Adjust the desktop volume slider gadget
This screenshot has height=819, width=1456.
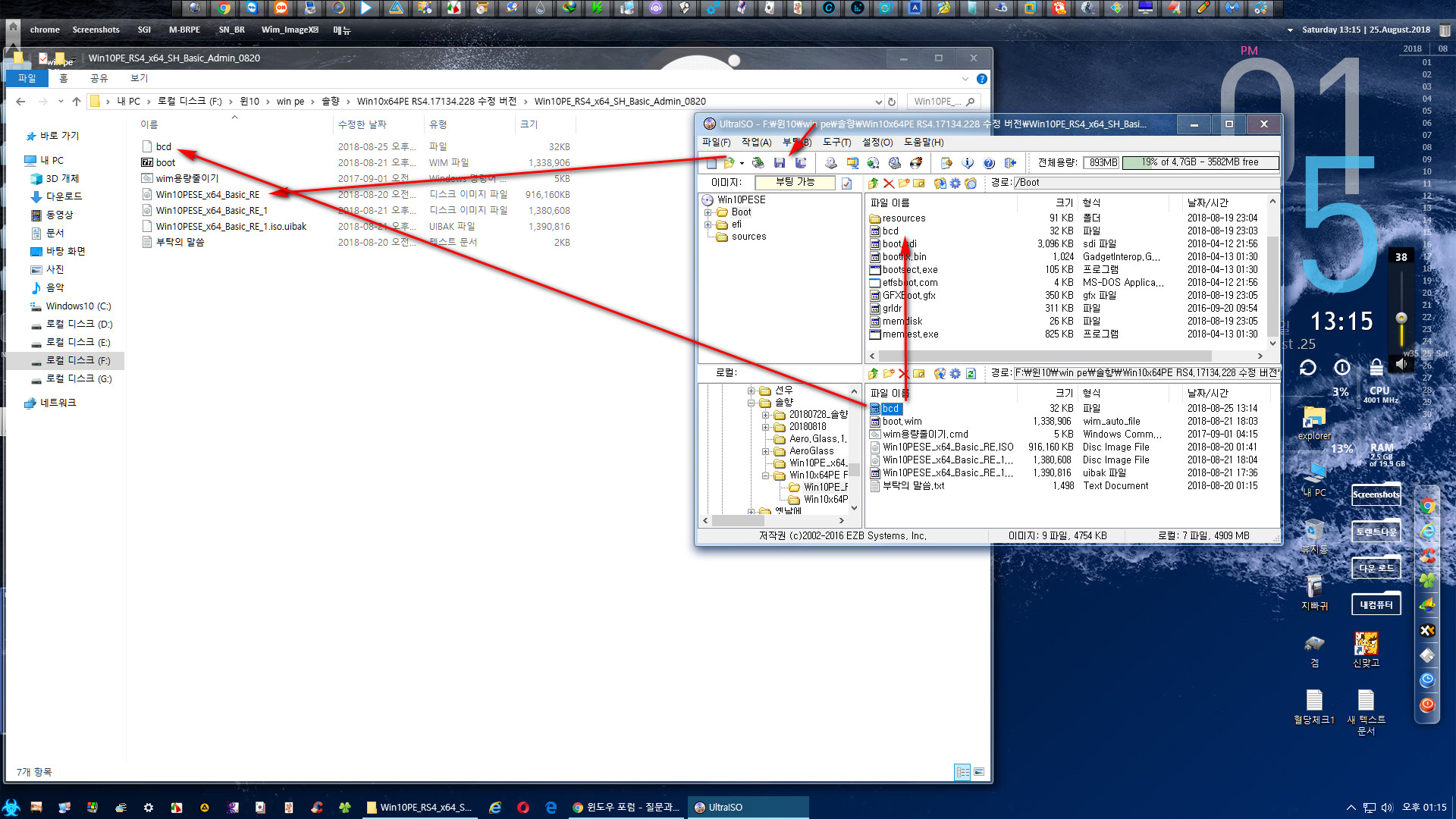1401,318
